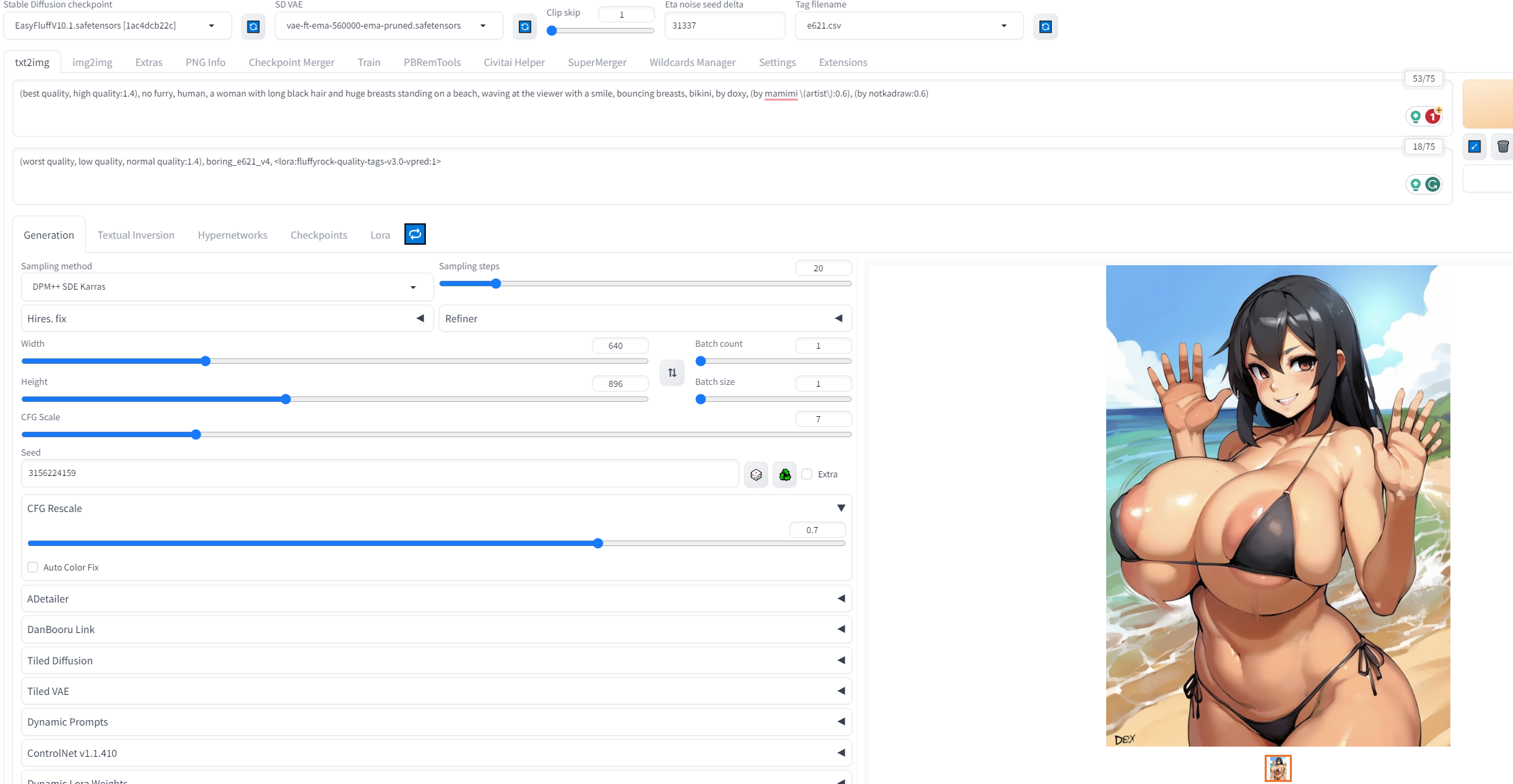Click the blue checkmark apply-styles icon
Screen dimensions: 1513x784
pyautogui.click(x=1474, y=146)
